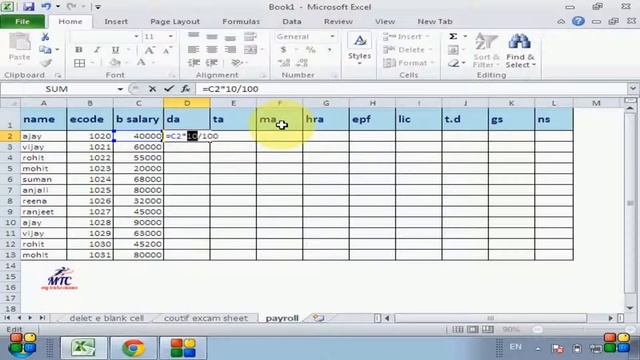Click the Decrease Indent icon
The image size is (640, 360).
[x=193, y=63]
